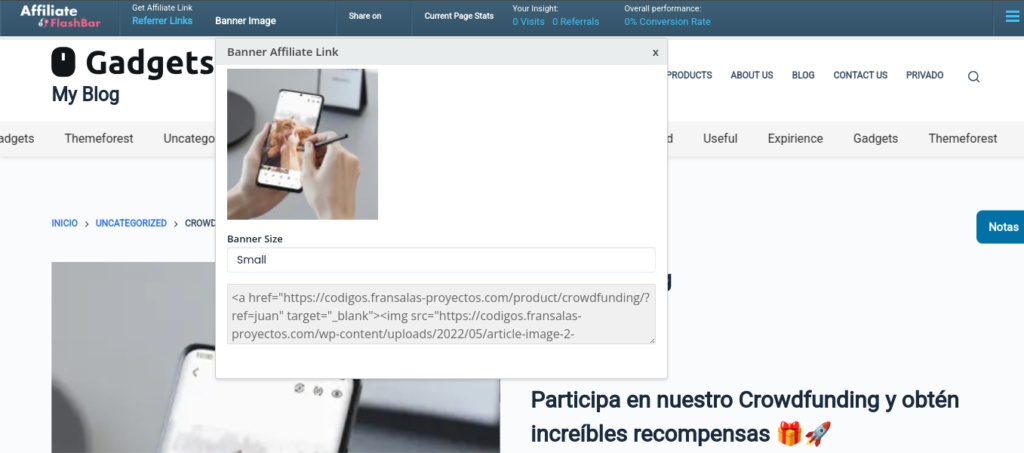
Task: Click the Get Affiliate Link label
Action: point(162,8)
